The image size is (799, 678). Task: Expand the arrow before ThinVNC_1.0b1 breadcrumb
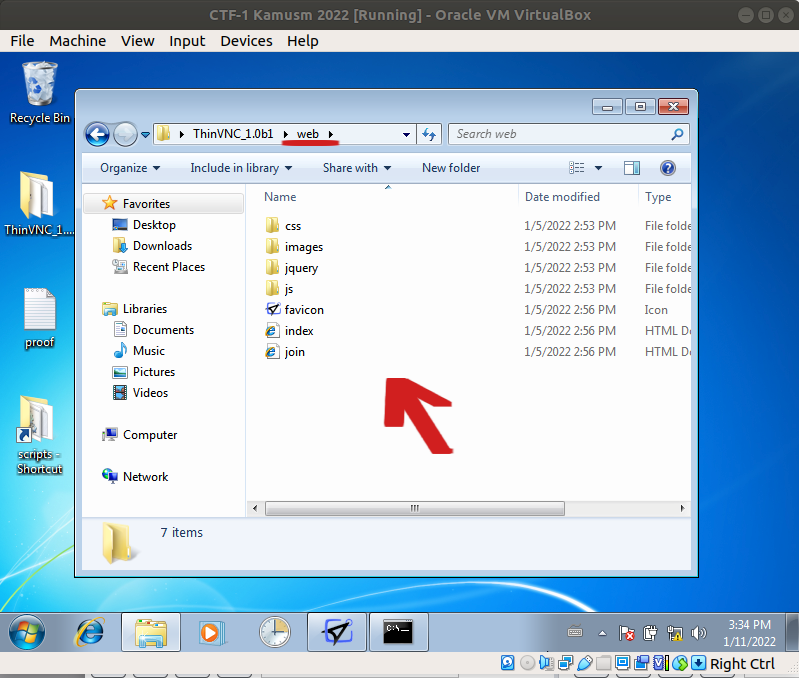[182, 134]
